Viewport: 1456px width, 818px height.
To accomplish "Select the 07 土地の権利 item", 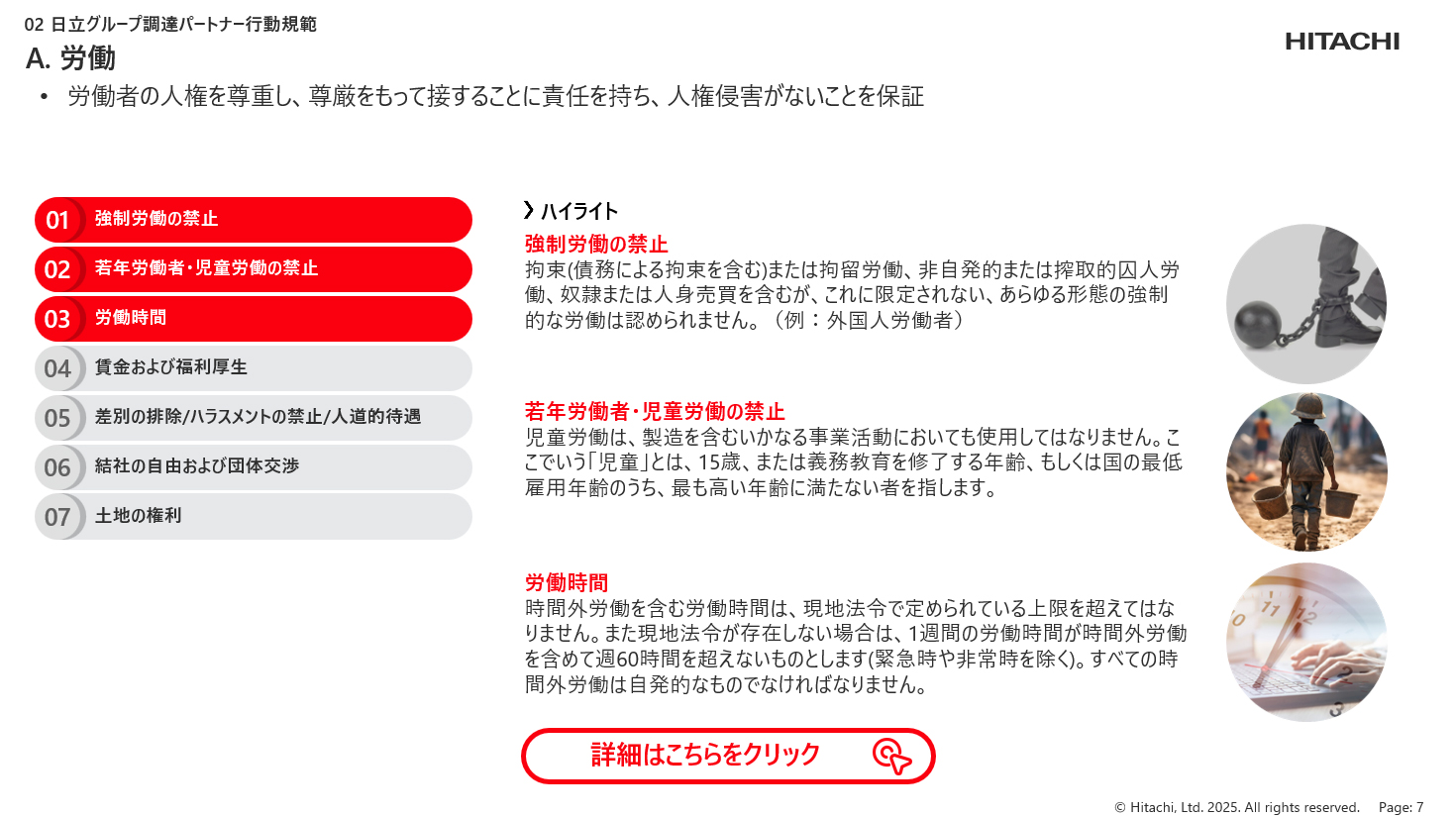I will click(254, 517).
